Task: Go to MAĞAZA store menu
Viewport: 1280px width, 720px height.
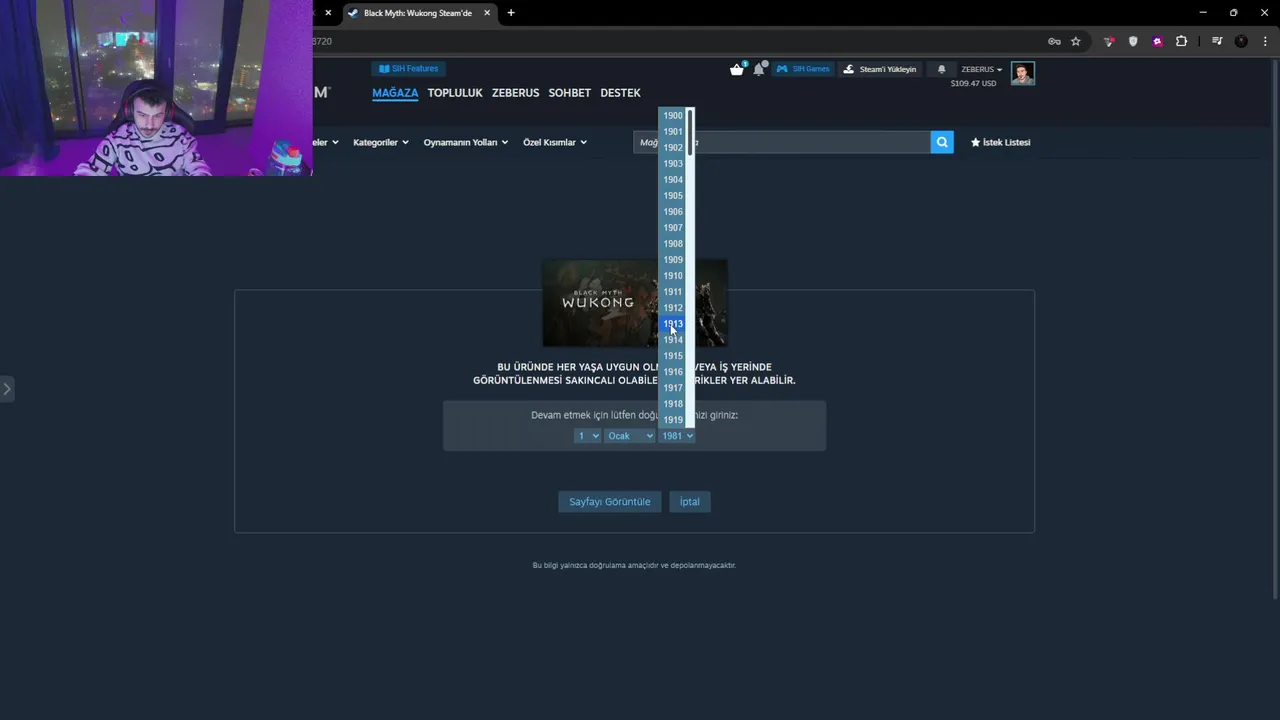Action: tap(395, 93)
